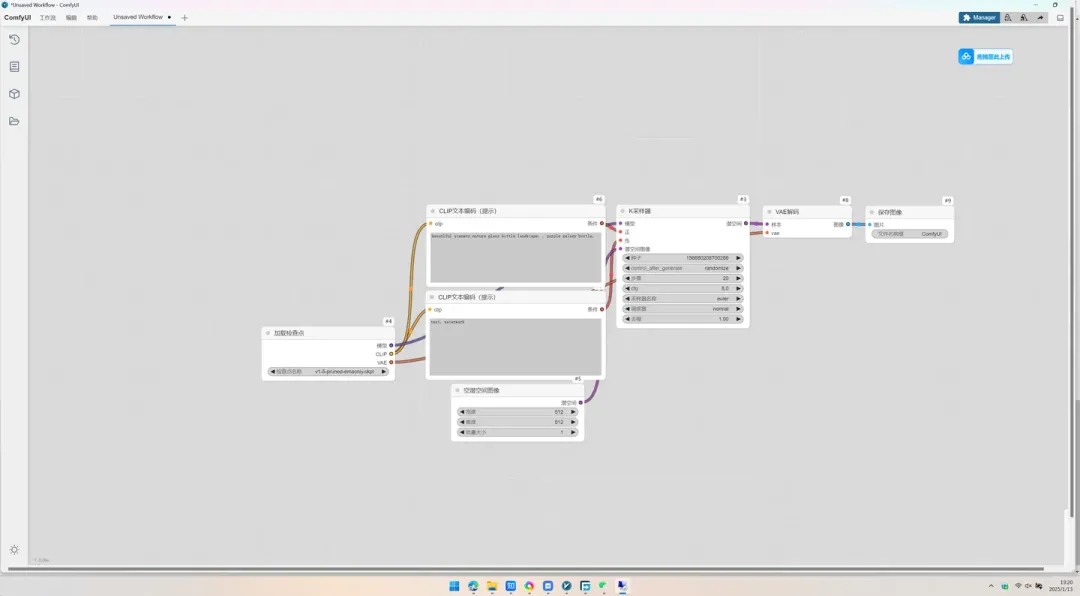Collapse the VAE解码 node via its title dot
The width and height of the screenshot is (1080, 596).
[769, 212]
